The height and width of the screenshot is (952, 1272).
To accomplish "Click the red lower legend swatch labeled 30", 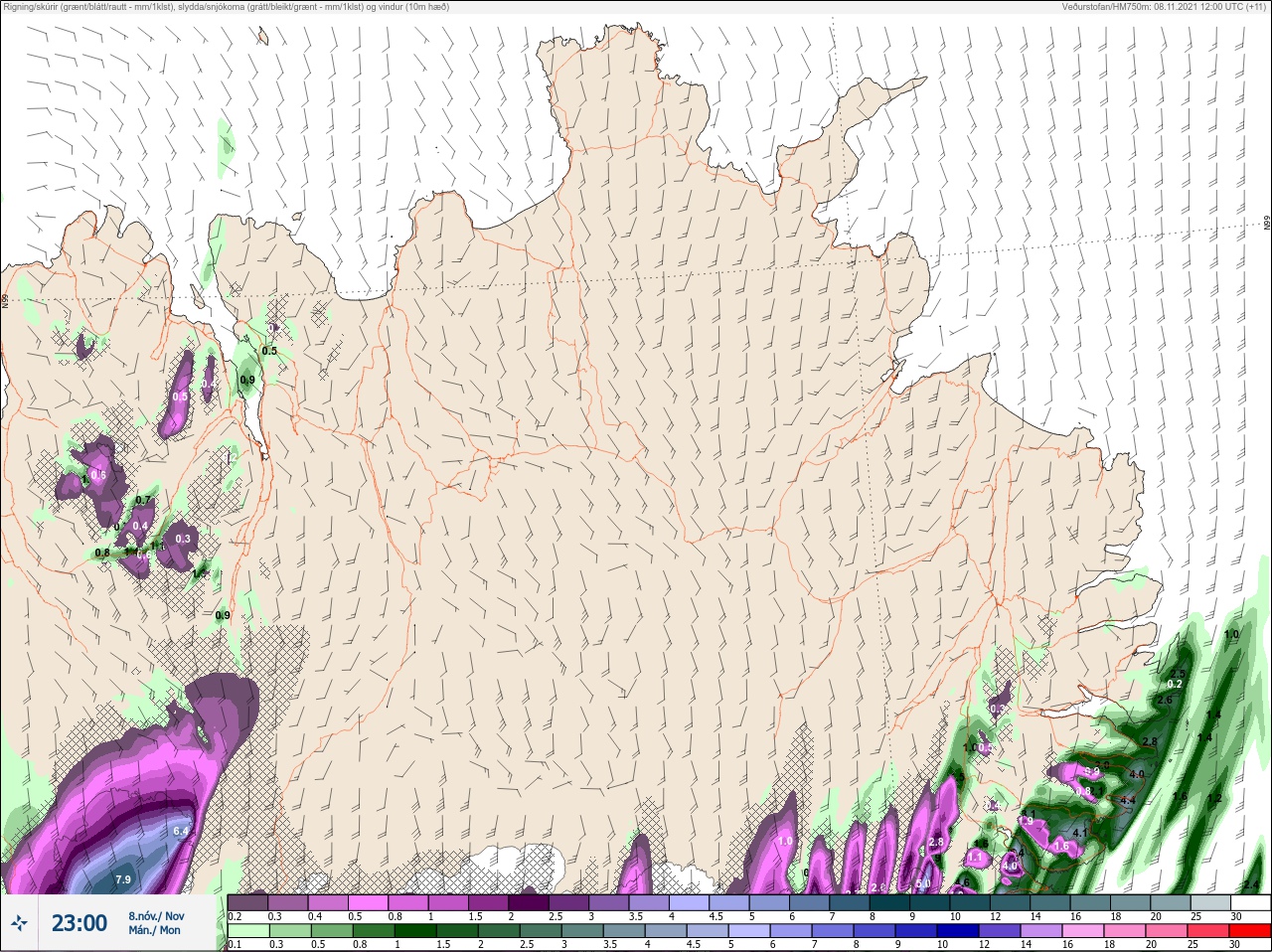I will point(1250,931).
